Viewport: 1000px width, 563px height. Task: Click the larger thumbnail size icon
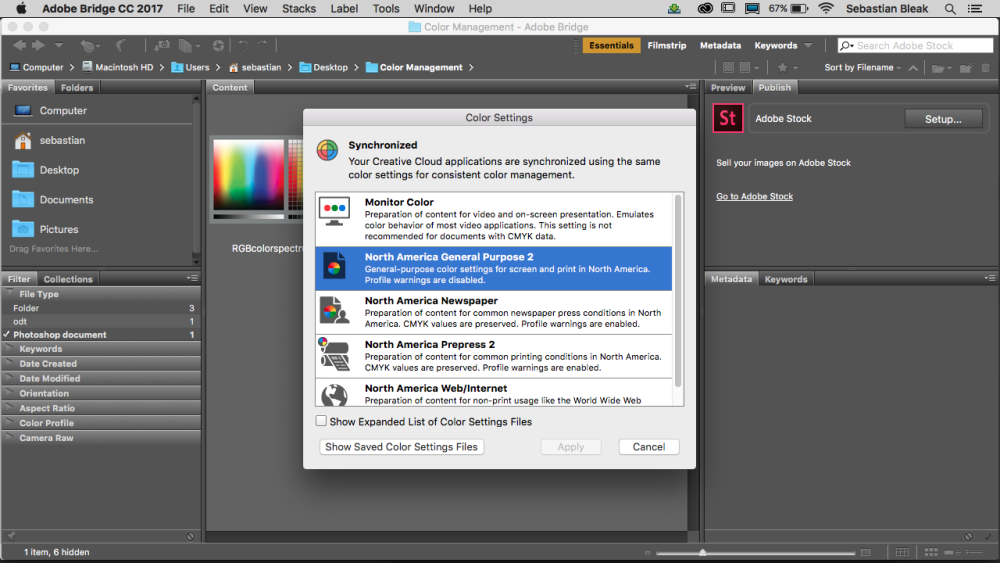[x=865, y=553]
